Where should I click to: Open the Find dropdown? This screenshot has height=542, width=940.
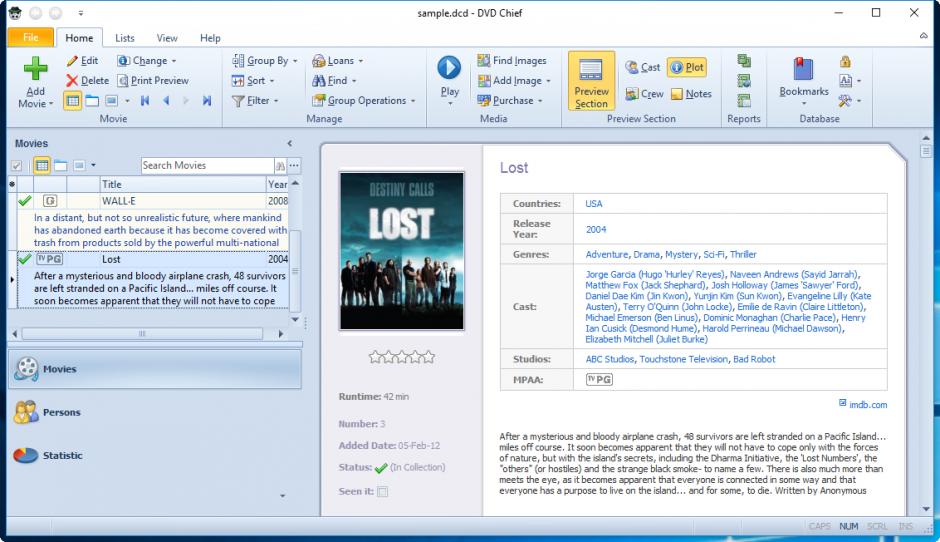coord(334,80)
